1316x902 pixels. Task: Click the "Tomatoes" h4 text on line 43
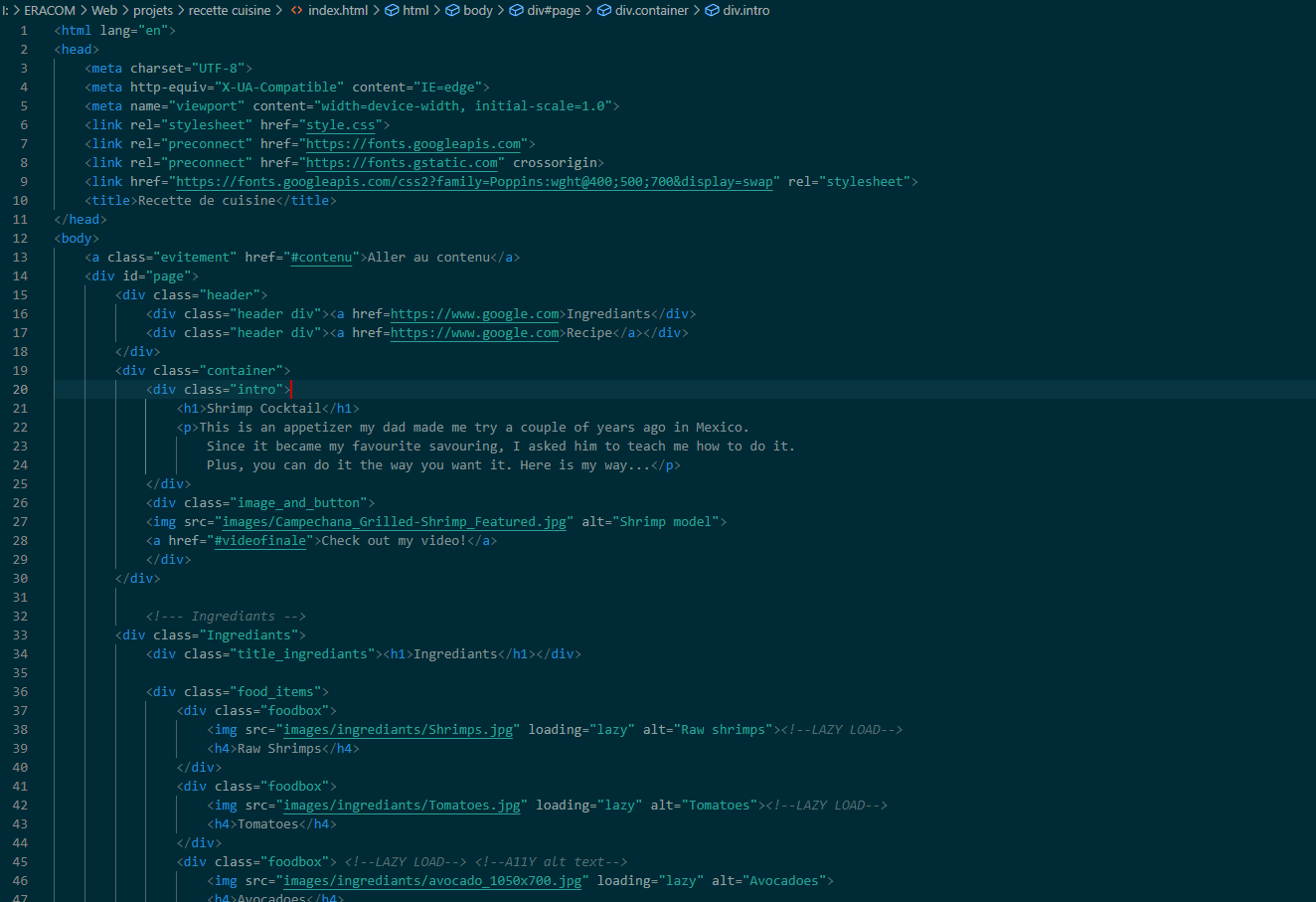[x=268, y=824]
